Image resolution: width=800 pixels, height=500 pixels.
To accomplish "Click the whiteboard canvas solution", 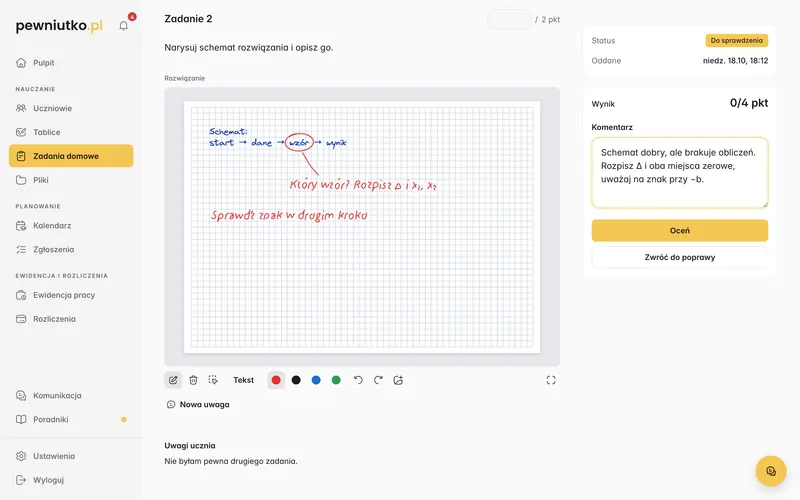I will point(362,227).
